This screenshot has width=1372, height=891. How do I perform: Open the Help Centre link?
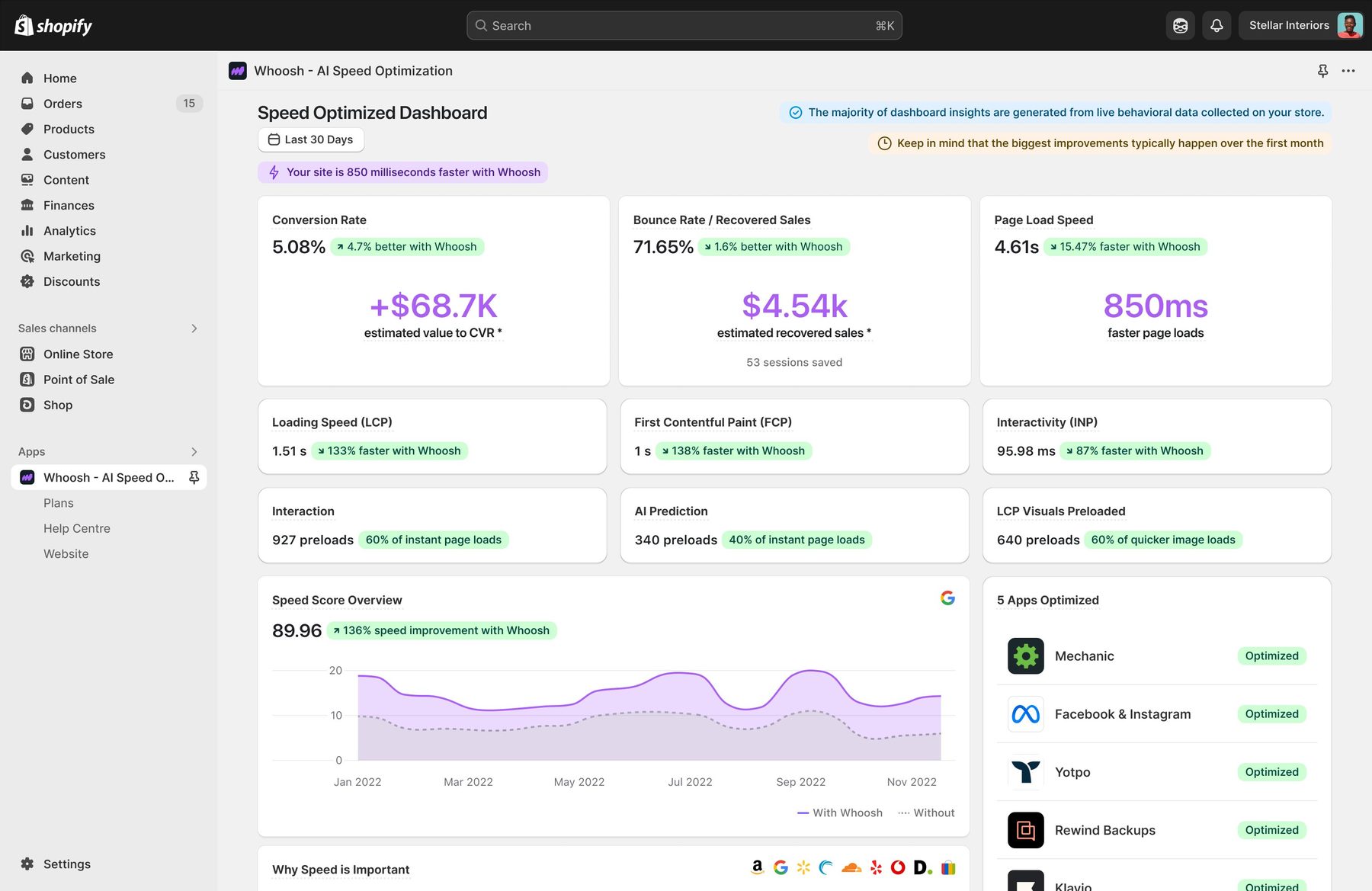coord(76,527)
